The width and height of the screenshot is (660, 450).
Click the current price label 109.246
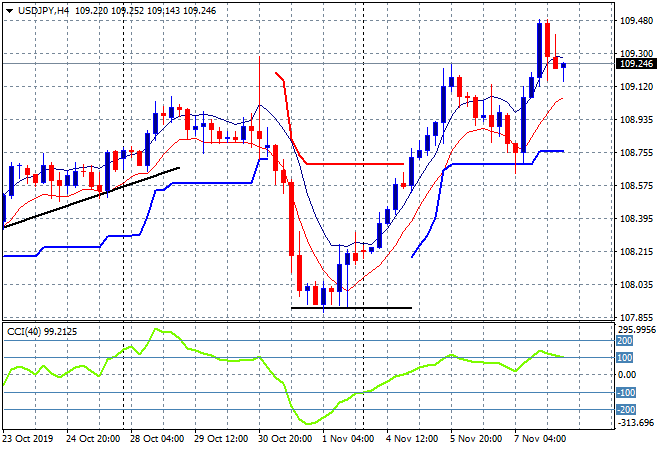click(636, 64)
